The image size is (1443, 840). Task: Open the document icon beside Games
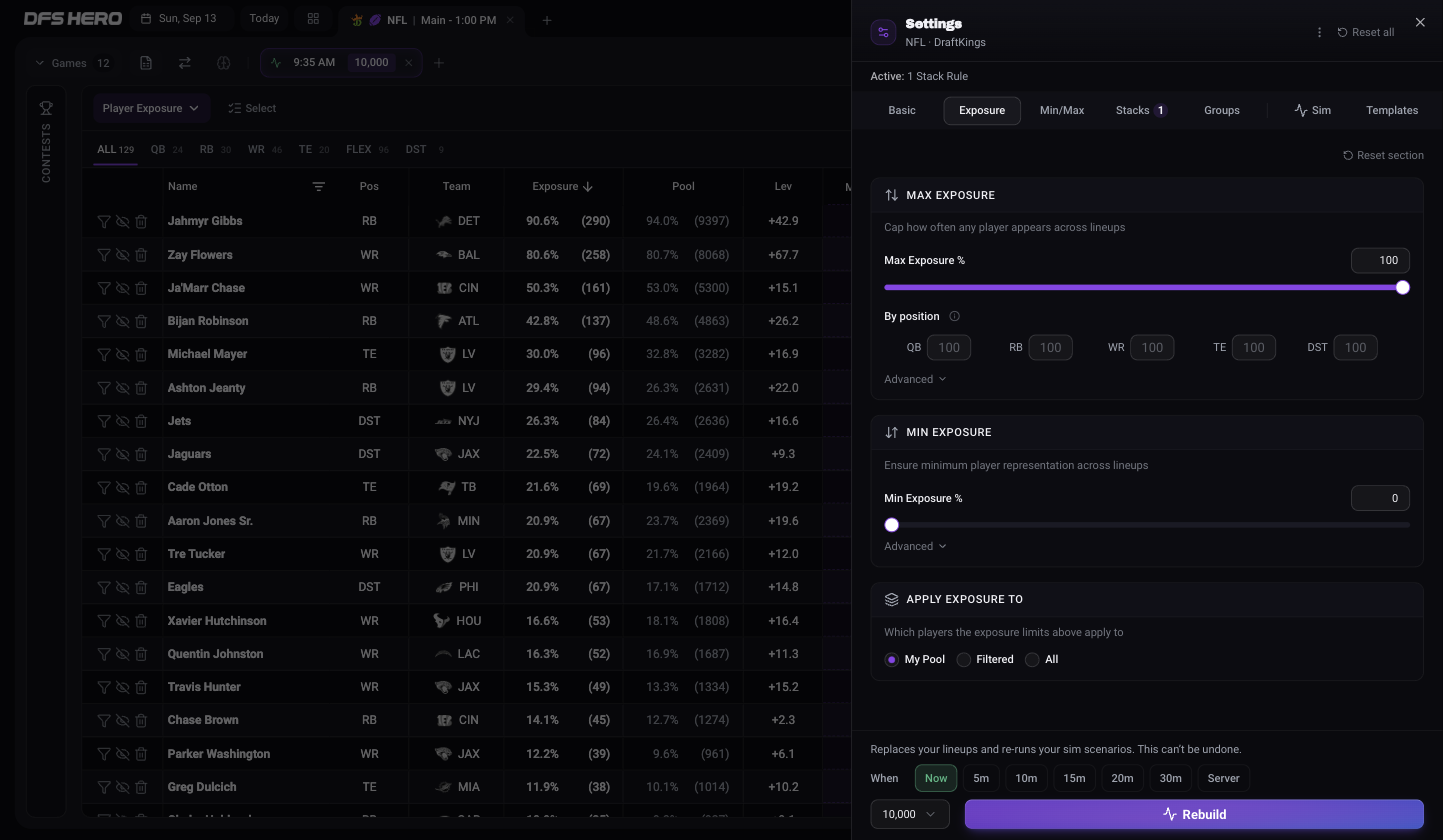146,63
